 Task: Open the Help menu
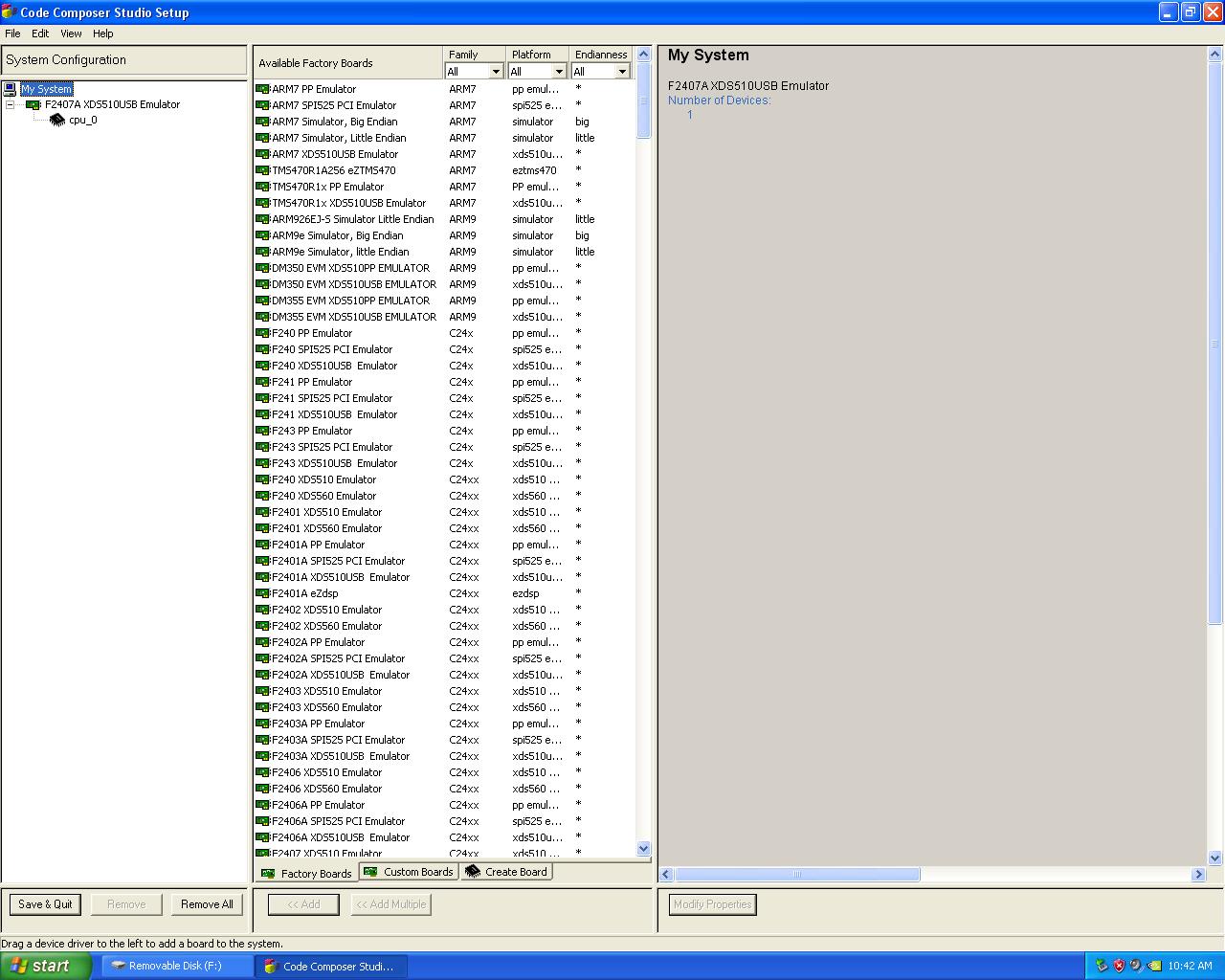click(102, 33)
